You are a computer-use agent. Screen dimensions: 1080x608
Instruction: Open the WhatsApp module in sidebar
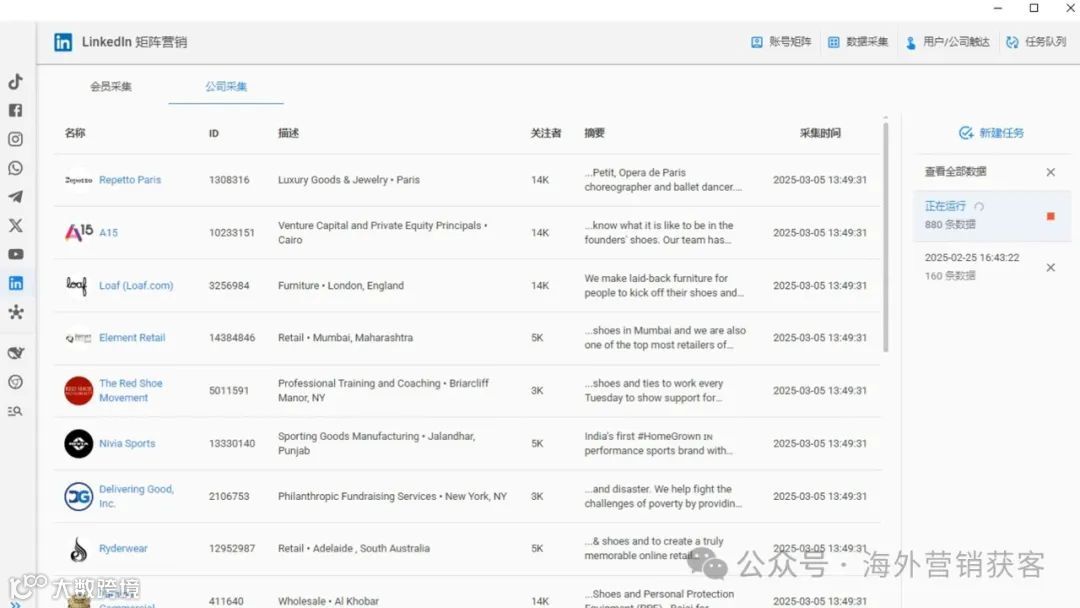[15, 168]
